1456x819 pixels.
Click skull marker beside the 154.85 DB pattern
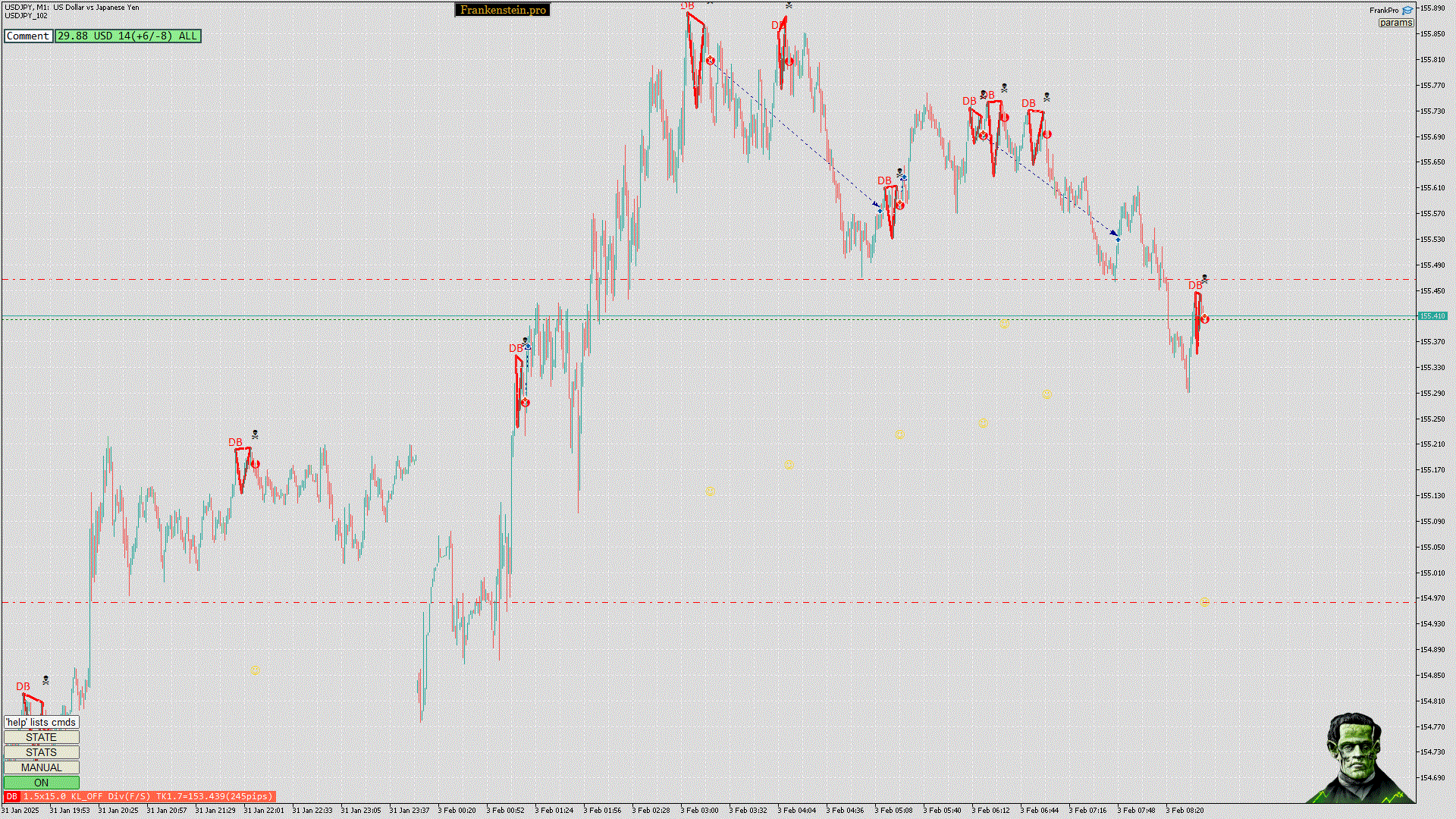[x=45, y=680]
